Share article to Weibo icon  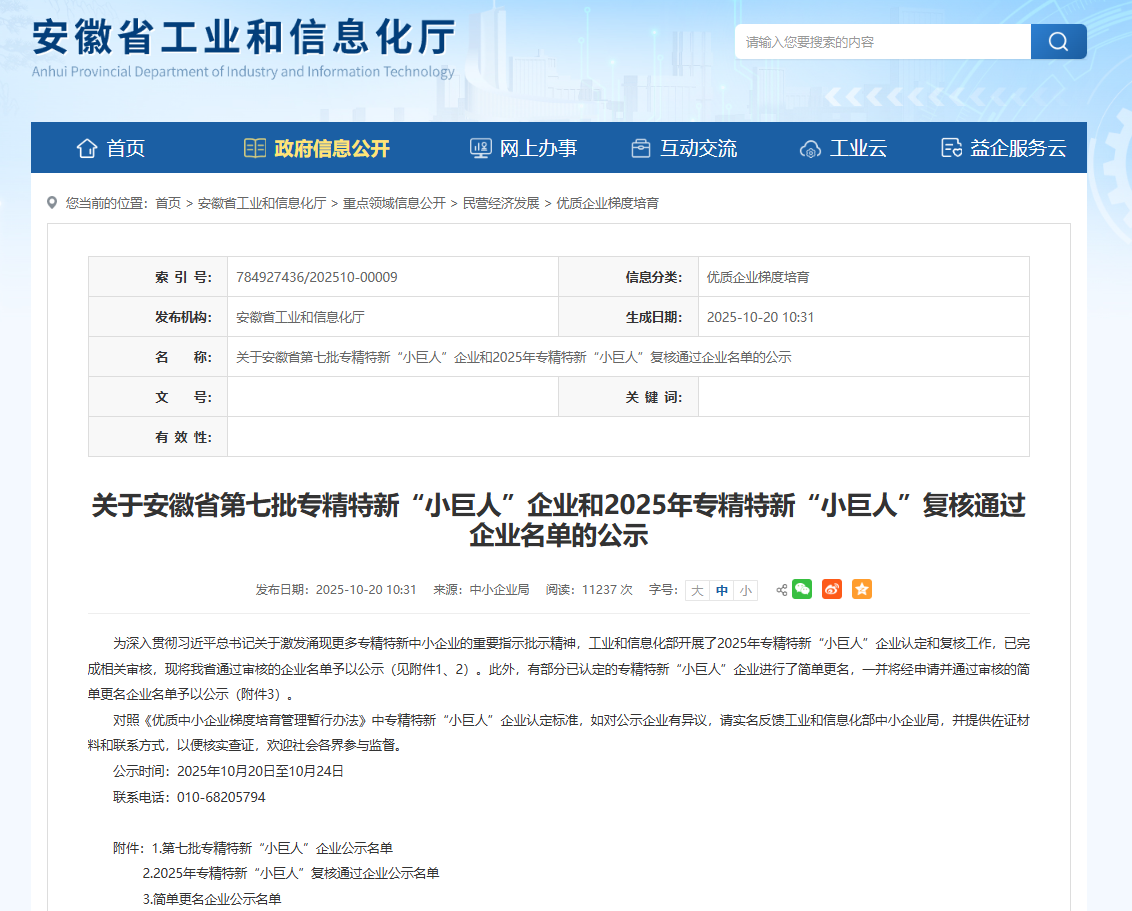[832, 590]
